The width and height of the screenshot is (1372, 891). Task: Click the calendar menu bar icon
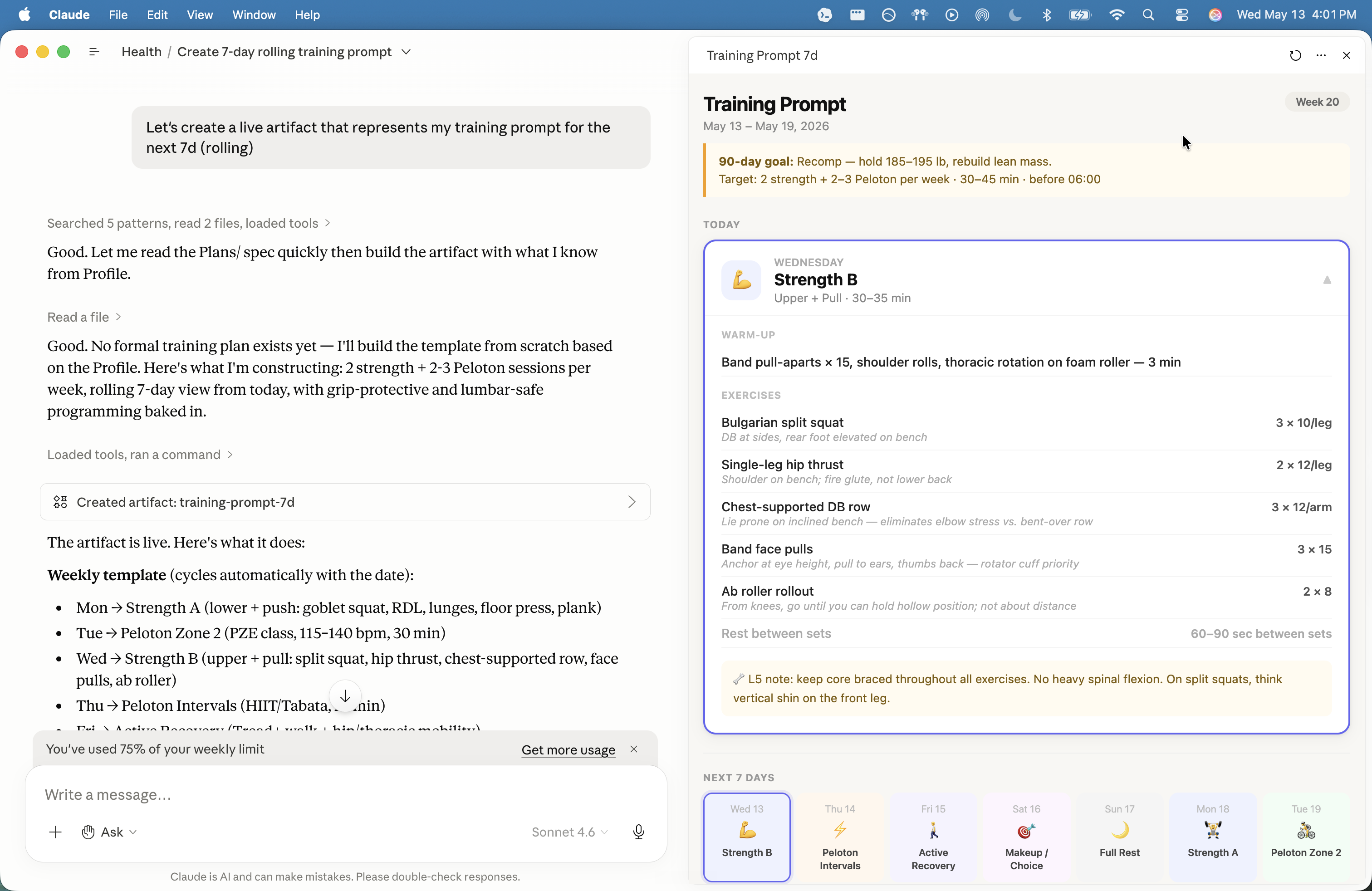coord(857,15)
